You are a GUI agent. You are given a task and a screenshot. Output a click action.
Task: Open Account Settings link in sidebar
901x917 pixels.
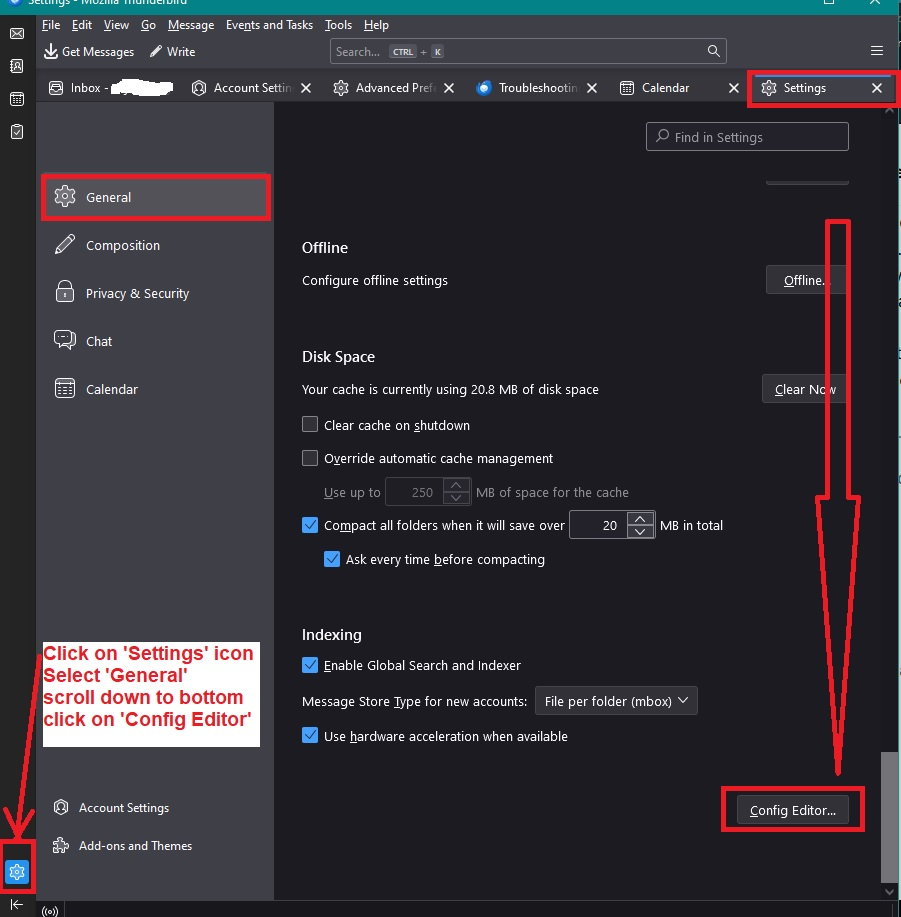tap(111, 808)
